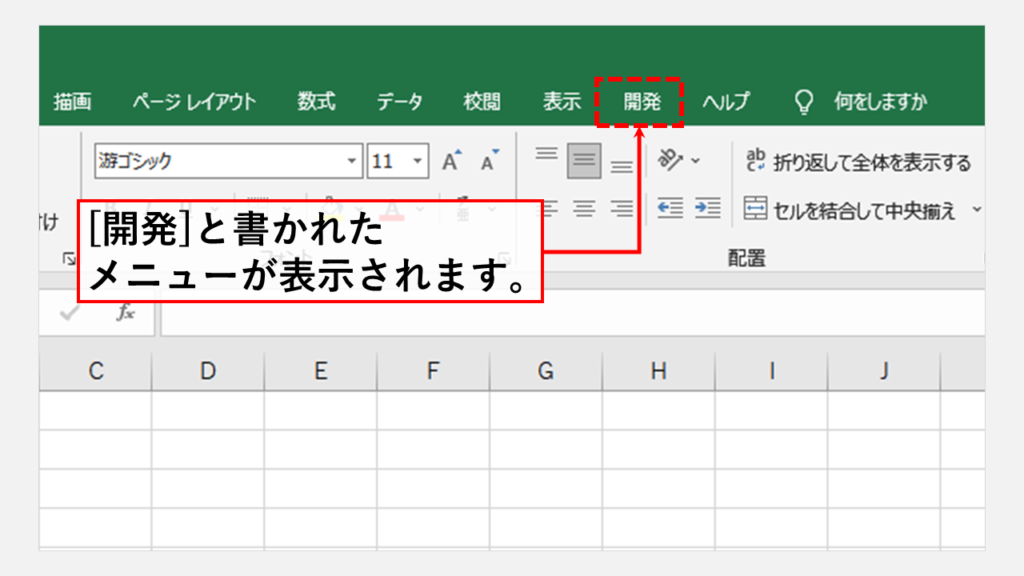Screen dimensions: 1024x576
Task: Toggle 折り返して全体を表示する wrap text
Action: [858, 162]
